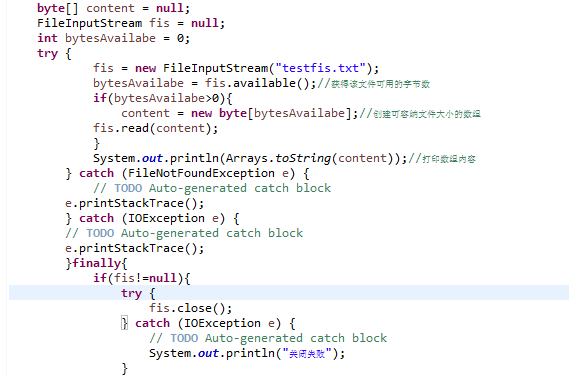Click the TODO comment above System.out.println("关闭失败")
Screen dimensions: 569x376
tap(268, 338)
